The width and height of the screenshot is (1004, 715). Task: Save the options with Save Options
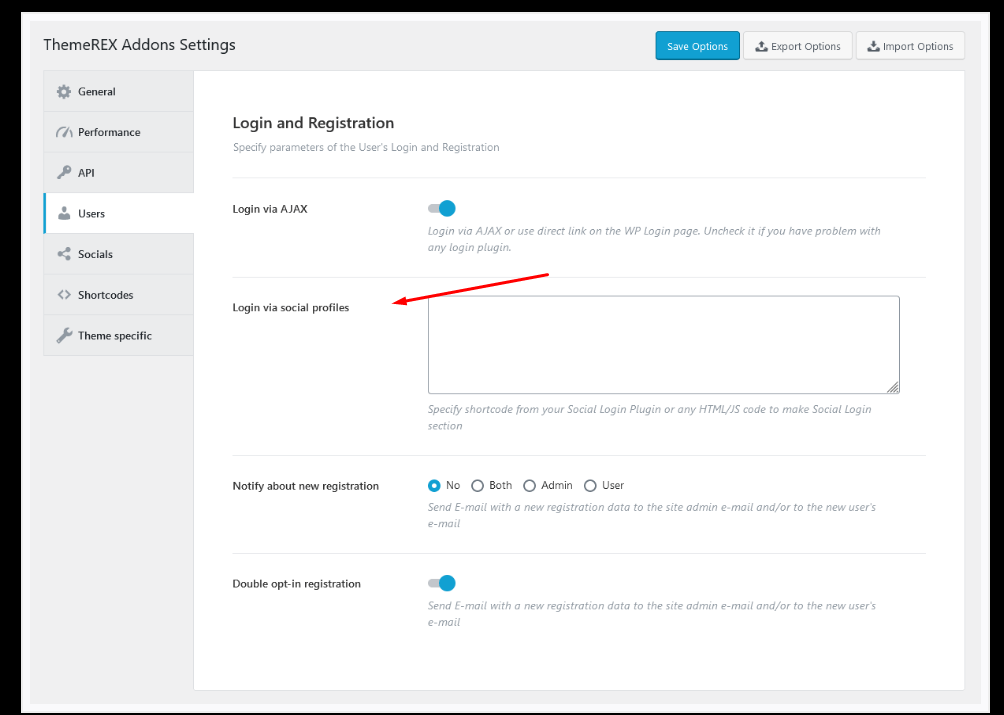coord(697,46)
